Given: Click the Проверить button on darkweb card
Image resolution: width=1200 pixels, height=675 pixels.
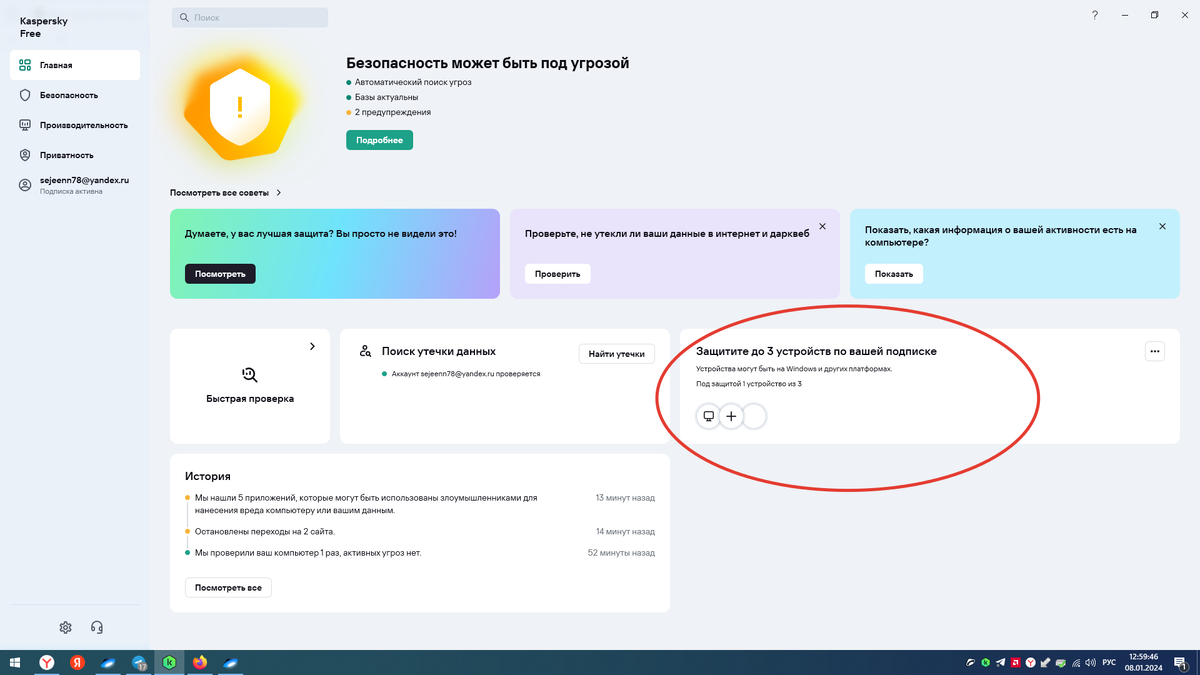Looking at the screenshot, I should click(558, 273).
